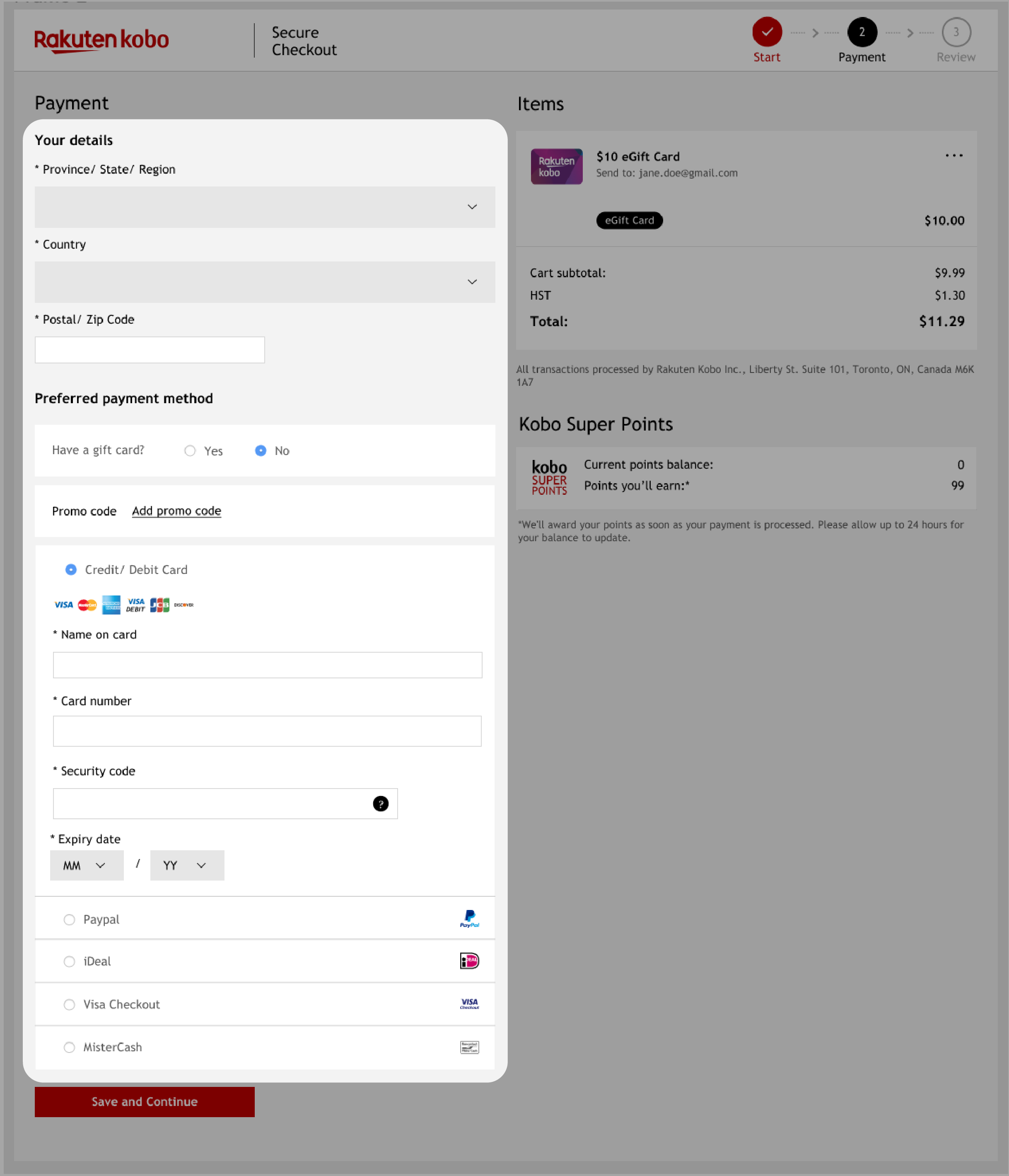Click the iDeal payment icon
Image resolution: width=1009 pixels, height=1176 pixels.
[468, 960]
